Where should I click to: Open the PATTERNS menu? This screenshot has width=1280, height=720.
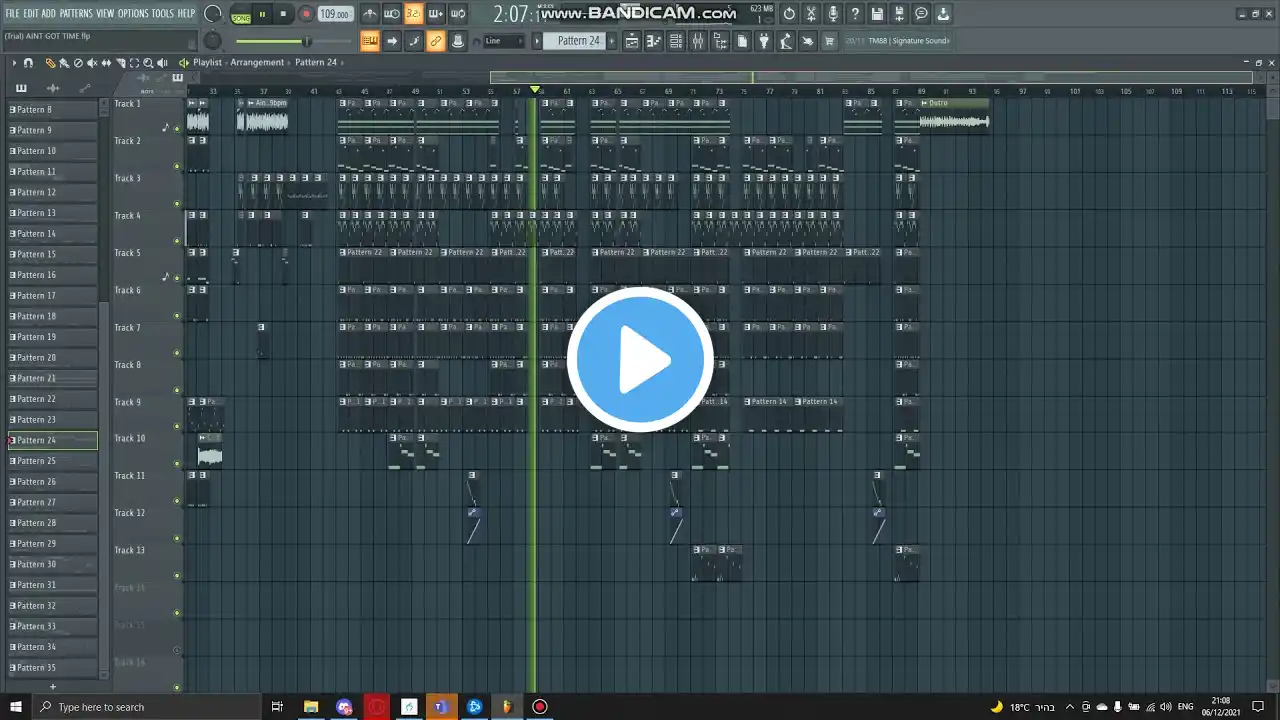coord(76,13)
